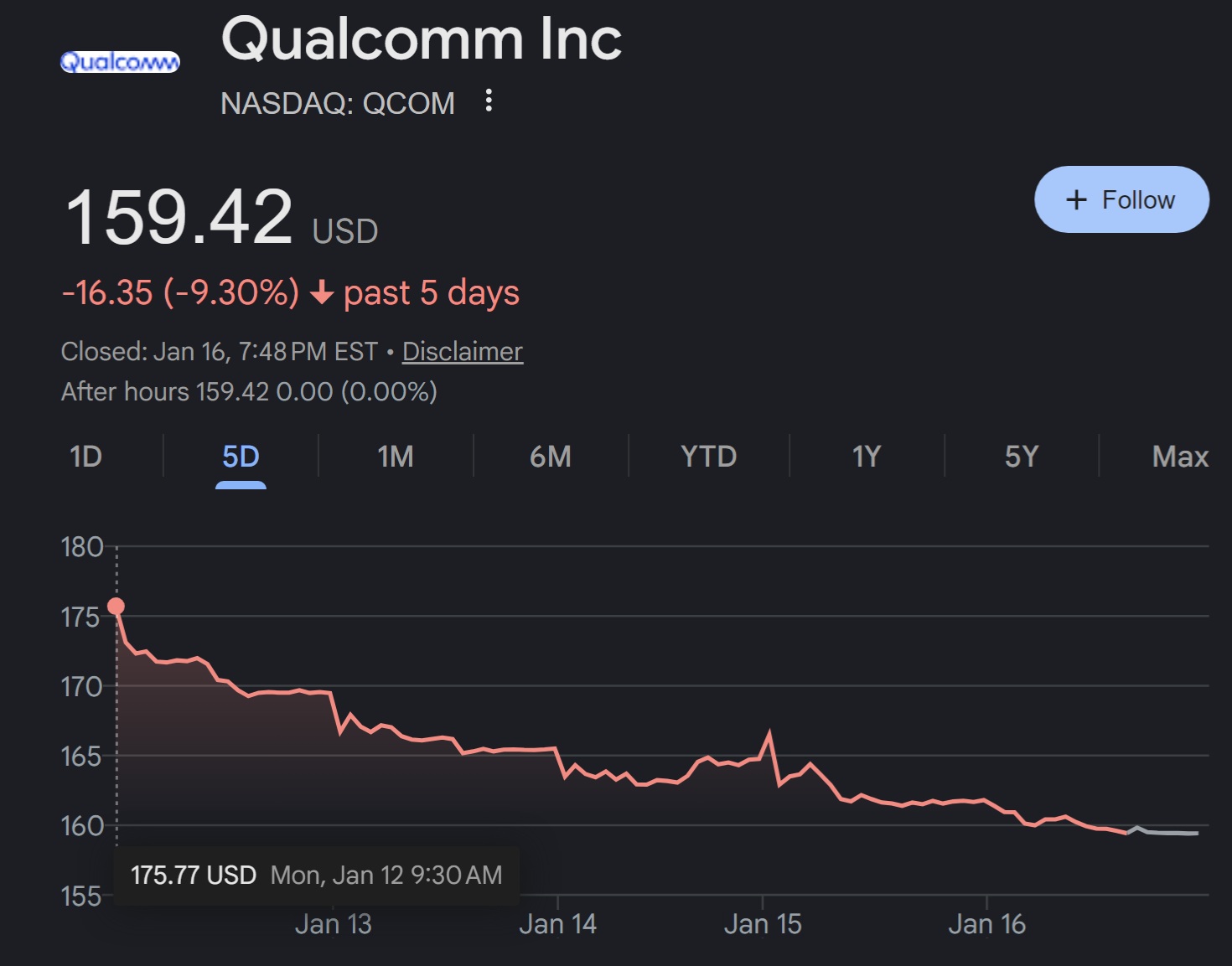1232x966 pixels.
Task: Click the Jan 13 date label
Action: [333, 924]
